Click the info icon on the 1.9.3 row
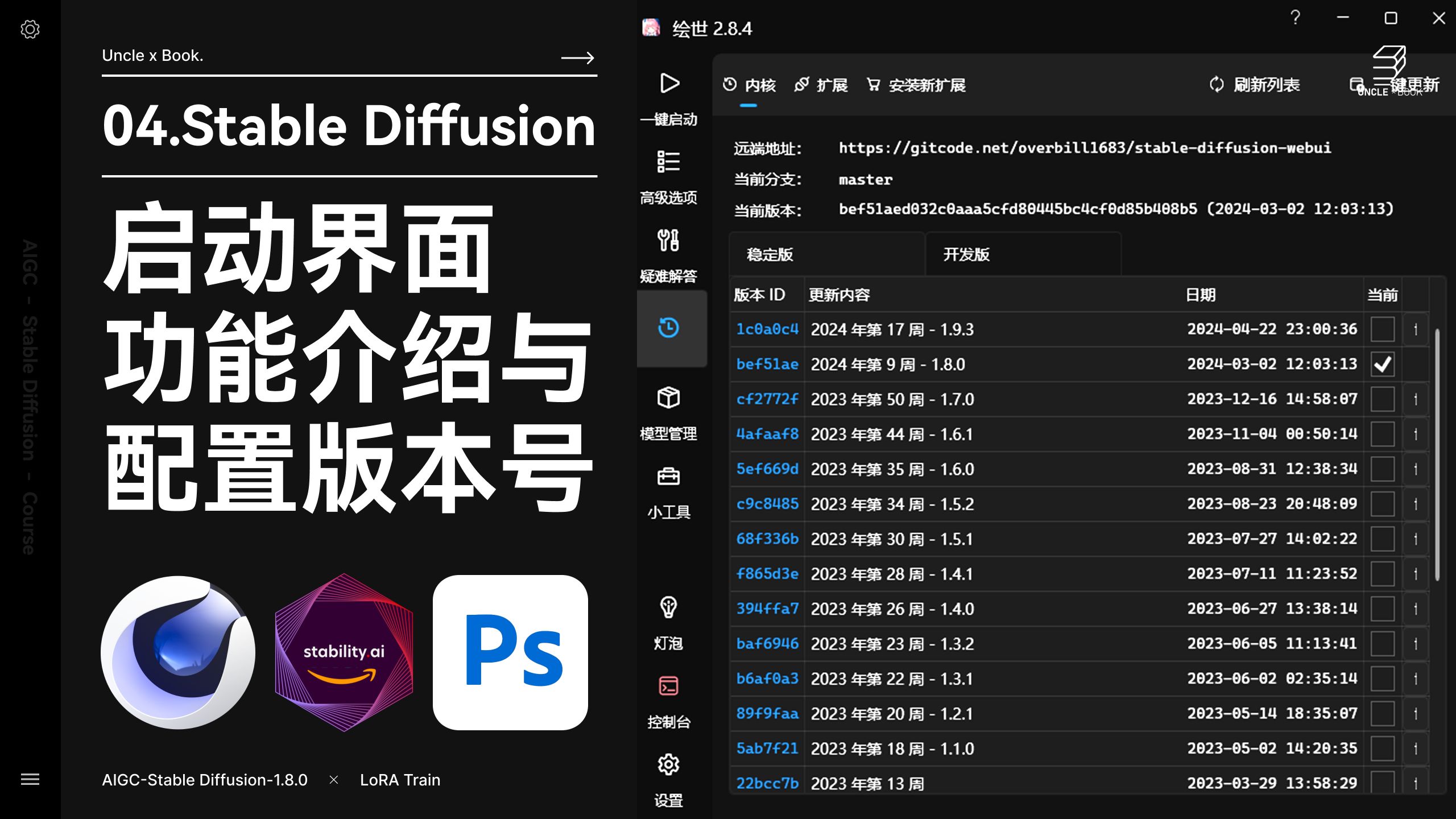This screenshot has height=819, width=1456. [x=1416, y=329]
